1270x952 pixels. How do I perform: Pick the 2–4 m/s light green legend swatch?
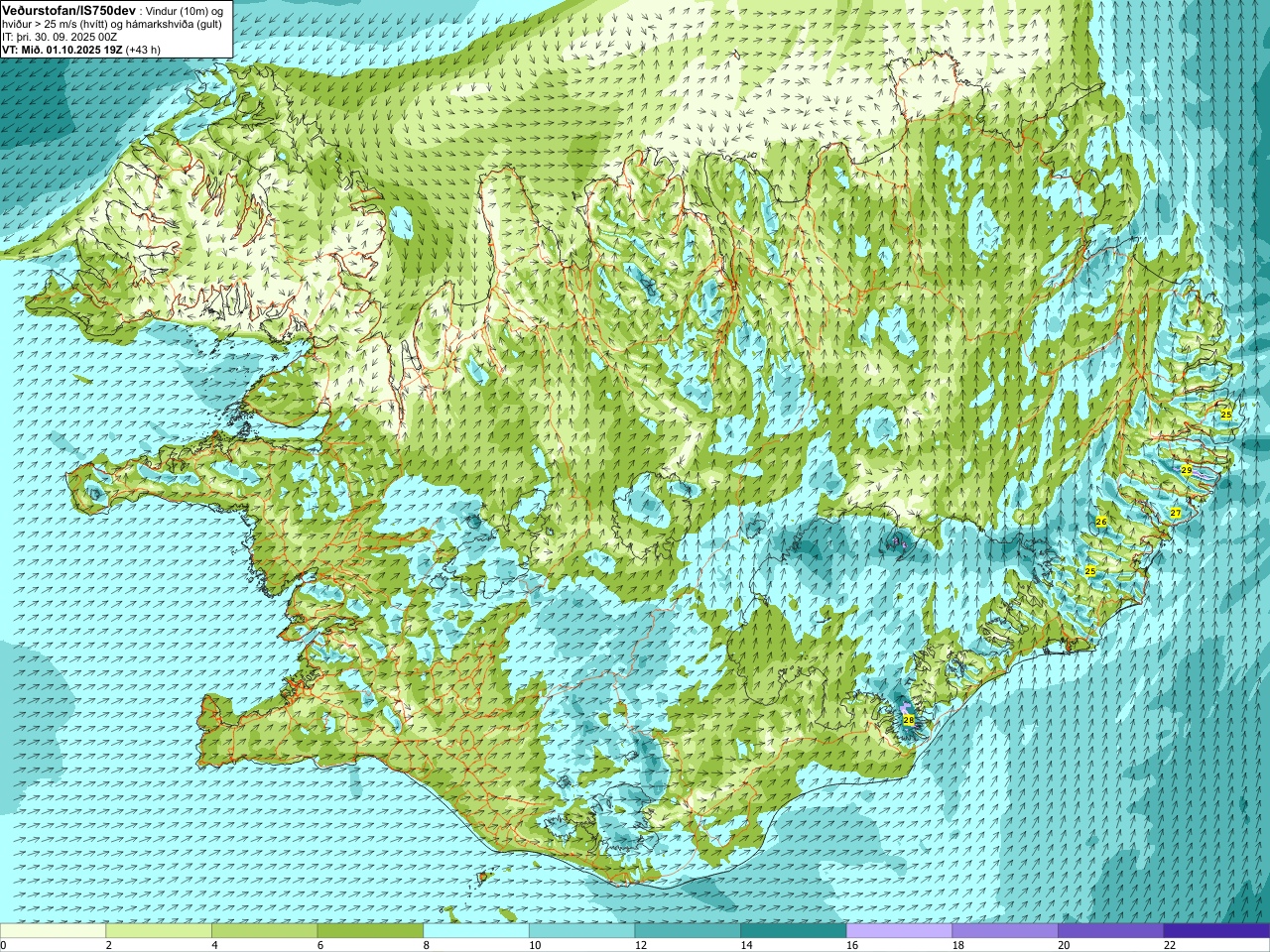point(159,931)
